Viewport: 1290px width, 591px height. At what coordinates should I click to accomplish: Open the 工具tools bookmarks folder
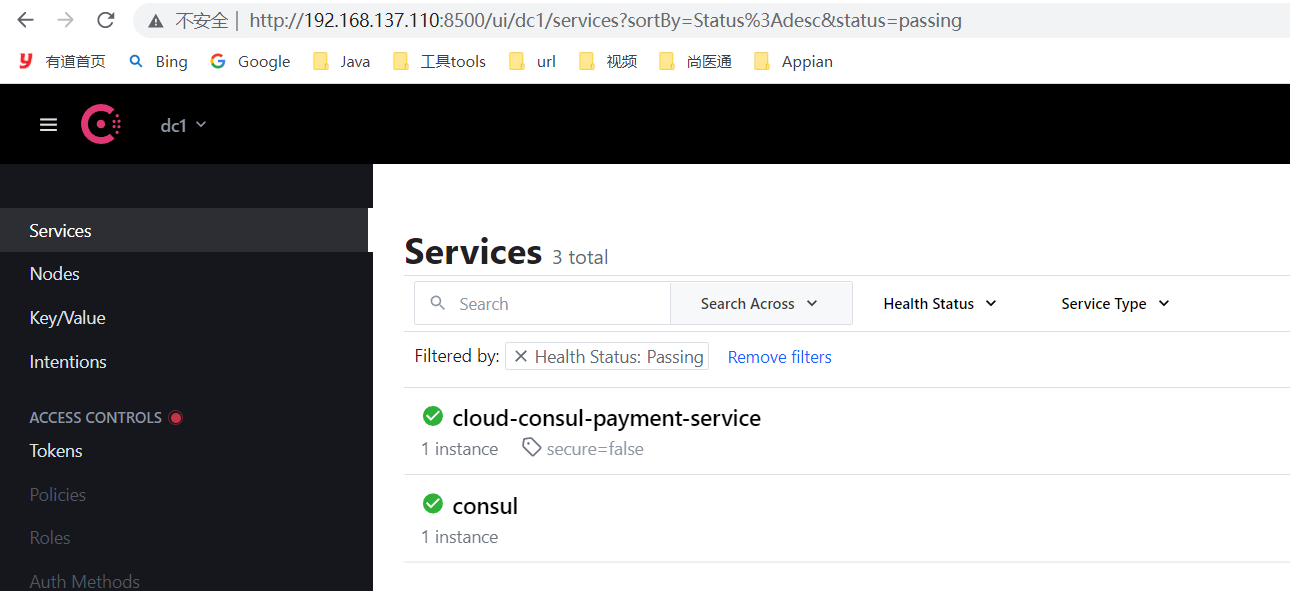(x=439, y=61)
